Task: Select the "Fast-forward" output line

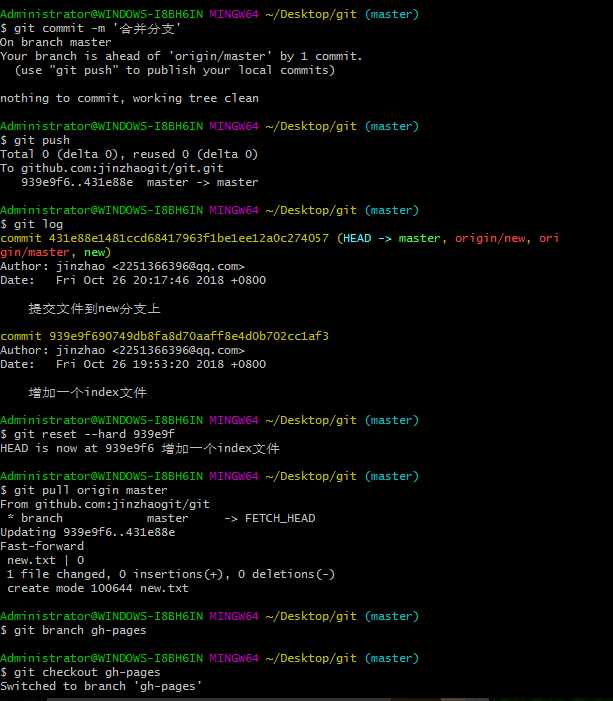Action: (42, 546)
